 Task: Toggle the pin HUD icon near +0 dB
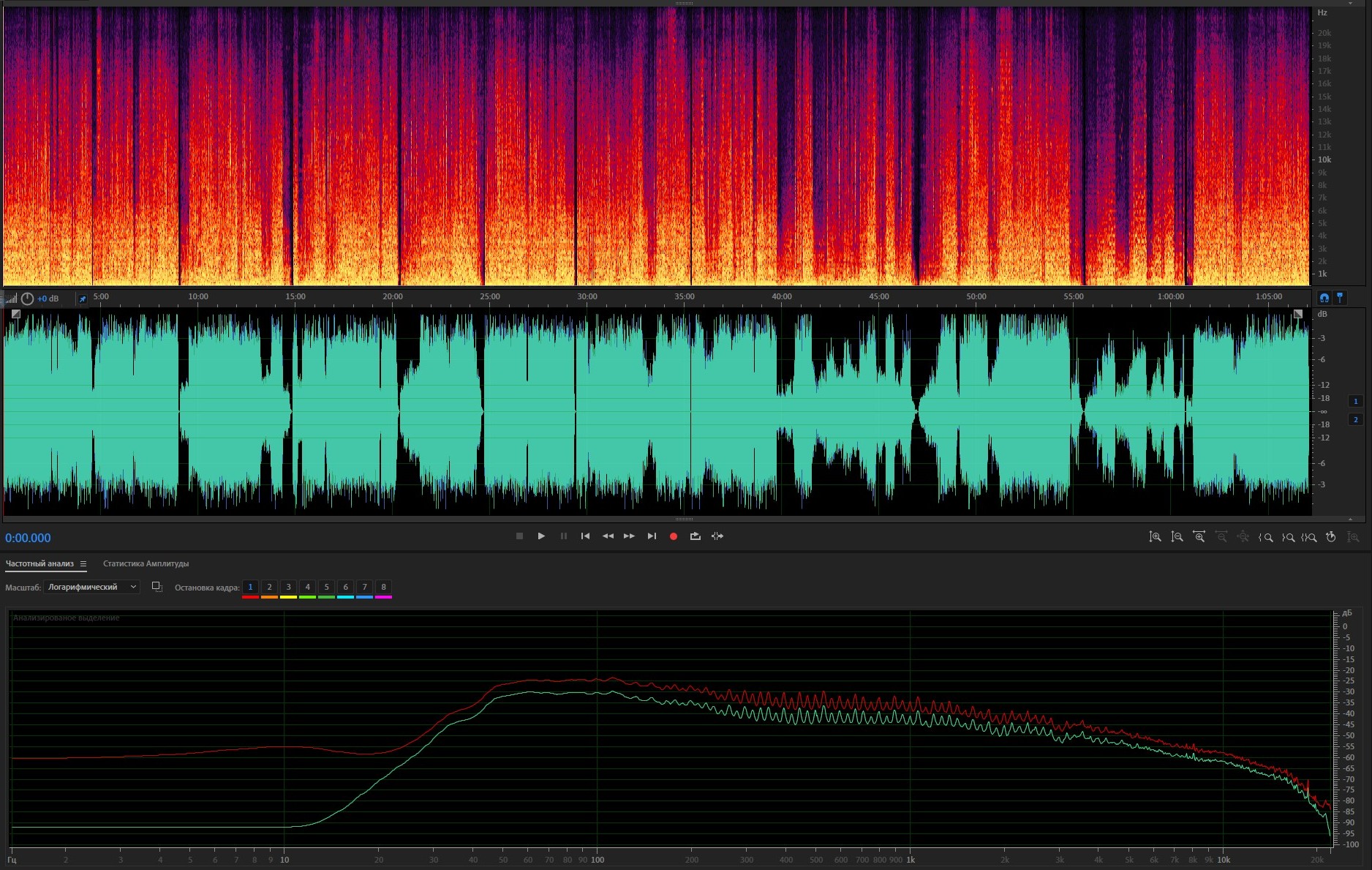click(83, 299)
